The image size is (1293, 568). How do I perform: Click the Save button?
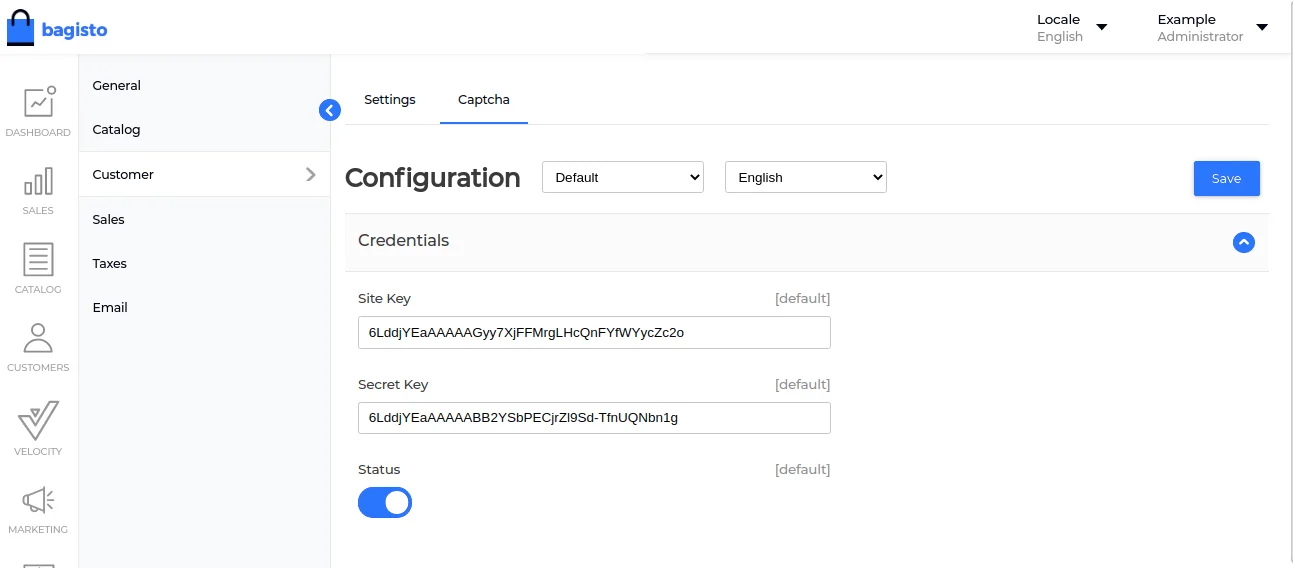[1226, 178]
